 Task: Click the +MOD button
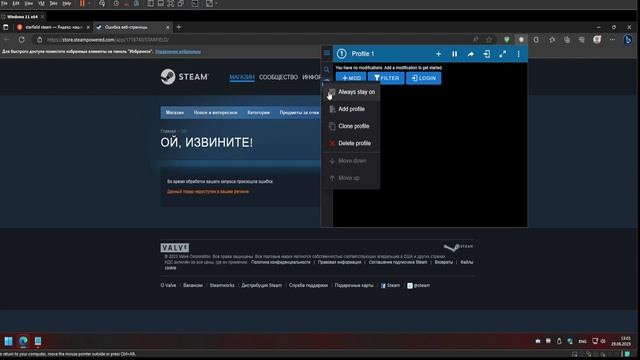[x=351, y=78]
